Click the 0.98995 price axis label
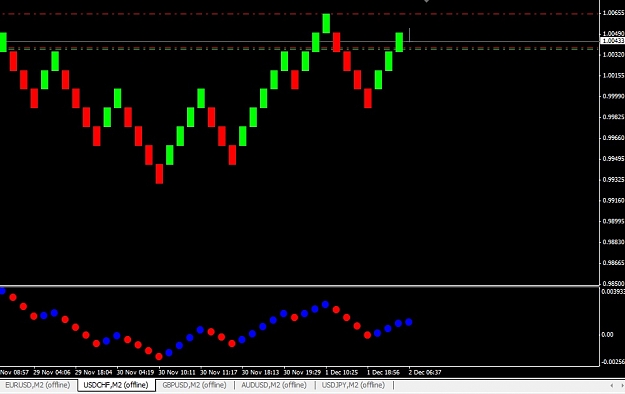 [613, 221]
